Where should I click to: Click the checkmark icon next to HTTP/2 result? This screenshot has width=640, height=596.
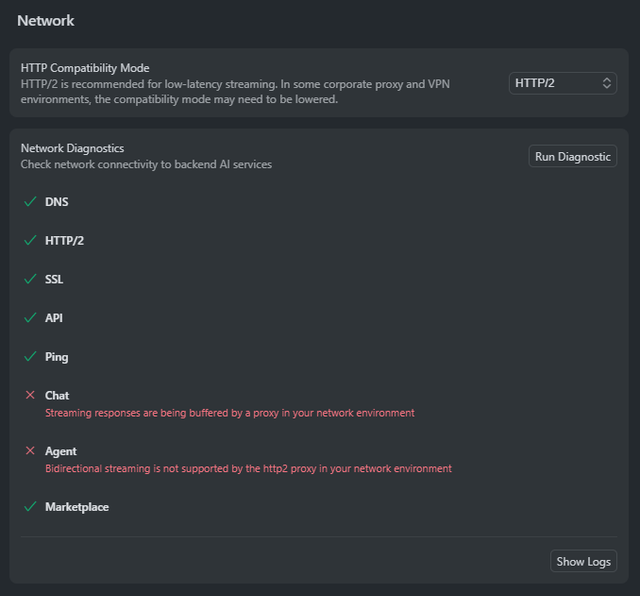click(x=30, y=241)
